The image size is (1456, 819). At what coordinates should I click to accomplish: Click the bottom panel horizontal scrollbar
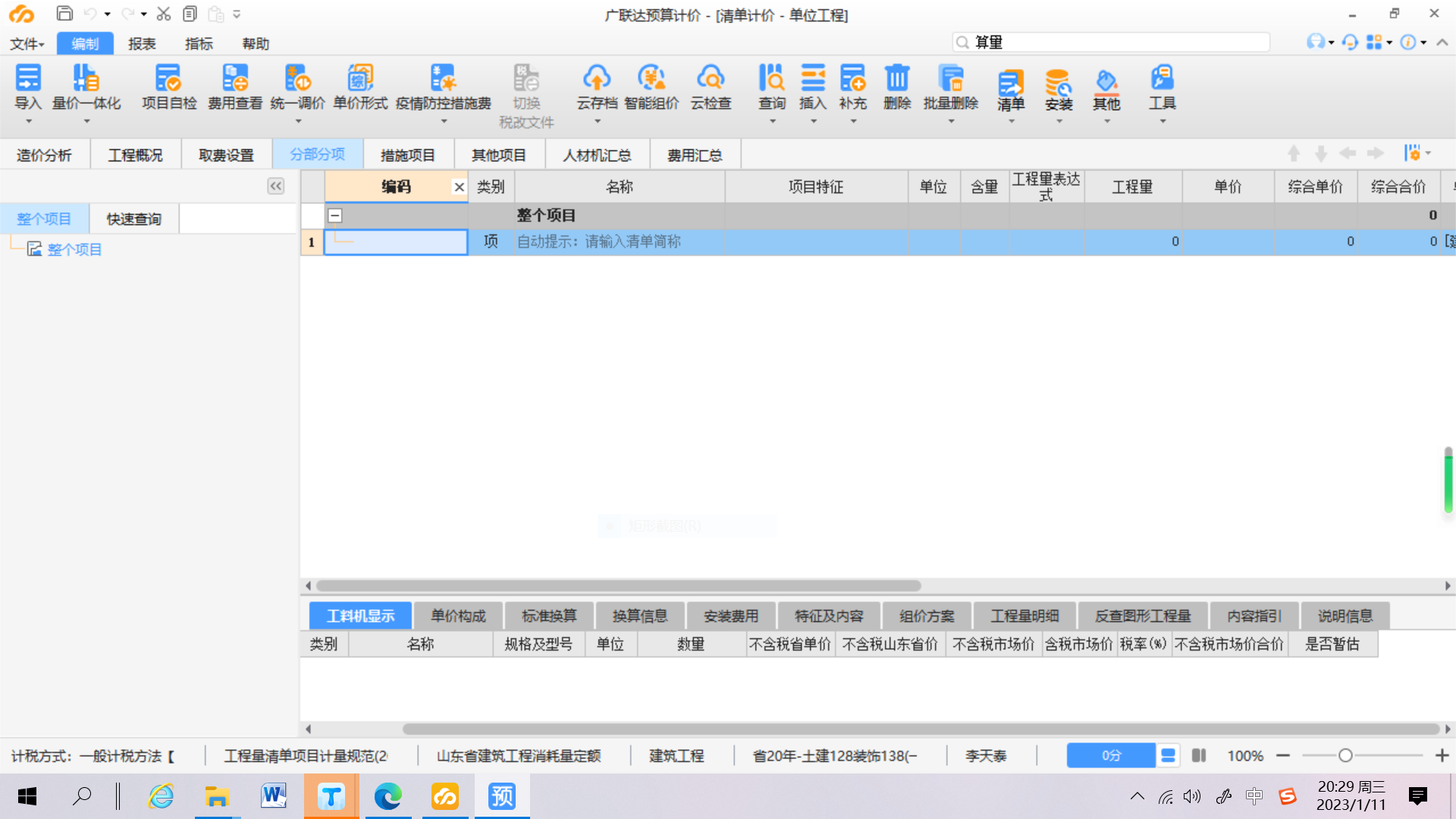[921, 729]
